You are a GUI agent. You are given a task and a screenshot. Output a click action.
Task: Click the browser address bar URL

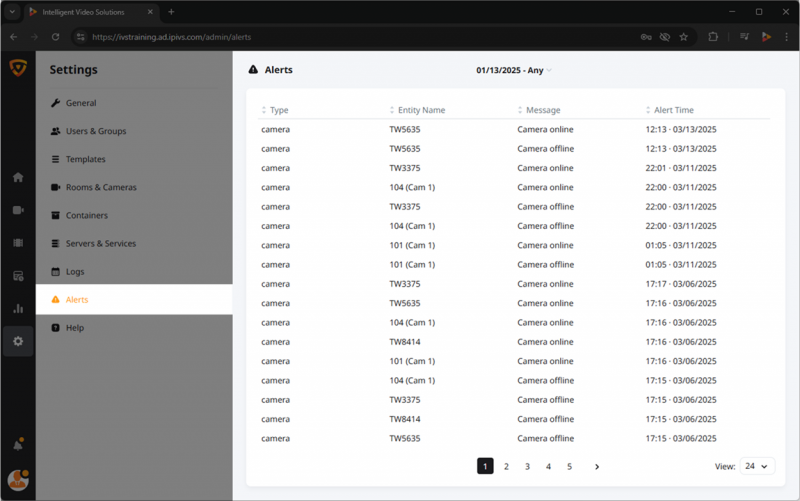point(171,37)
